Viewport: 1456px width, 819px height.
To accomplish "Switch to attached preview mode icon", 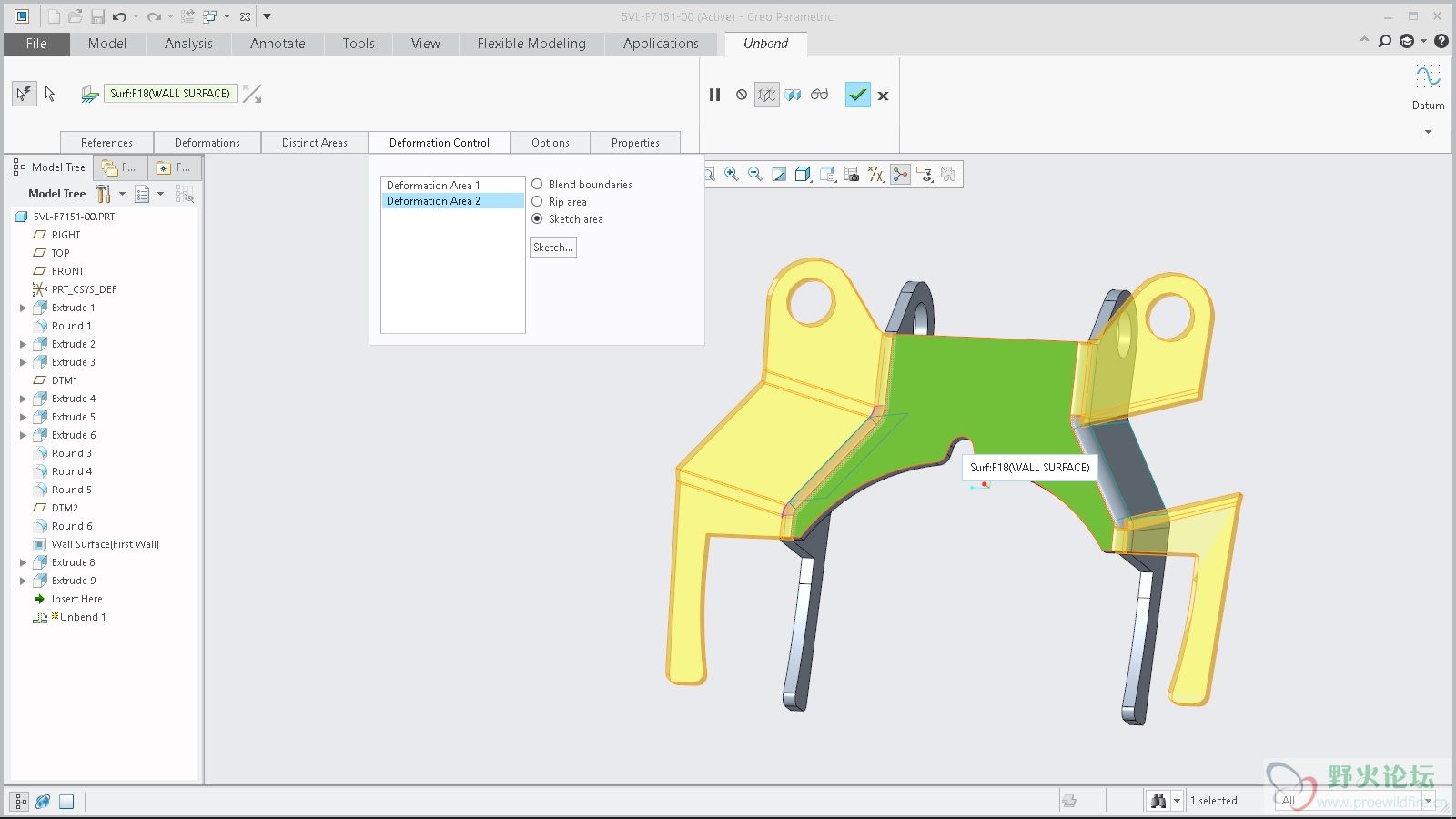I will (x=794, y=95).
